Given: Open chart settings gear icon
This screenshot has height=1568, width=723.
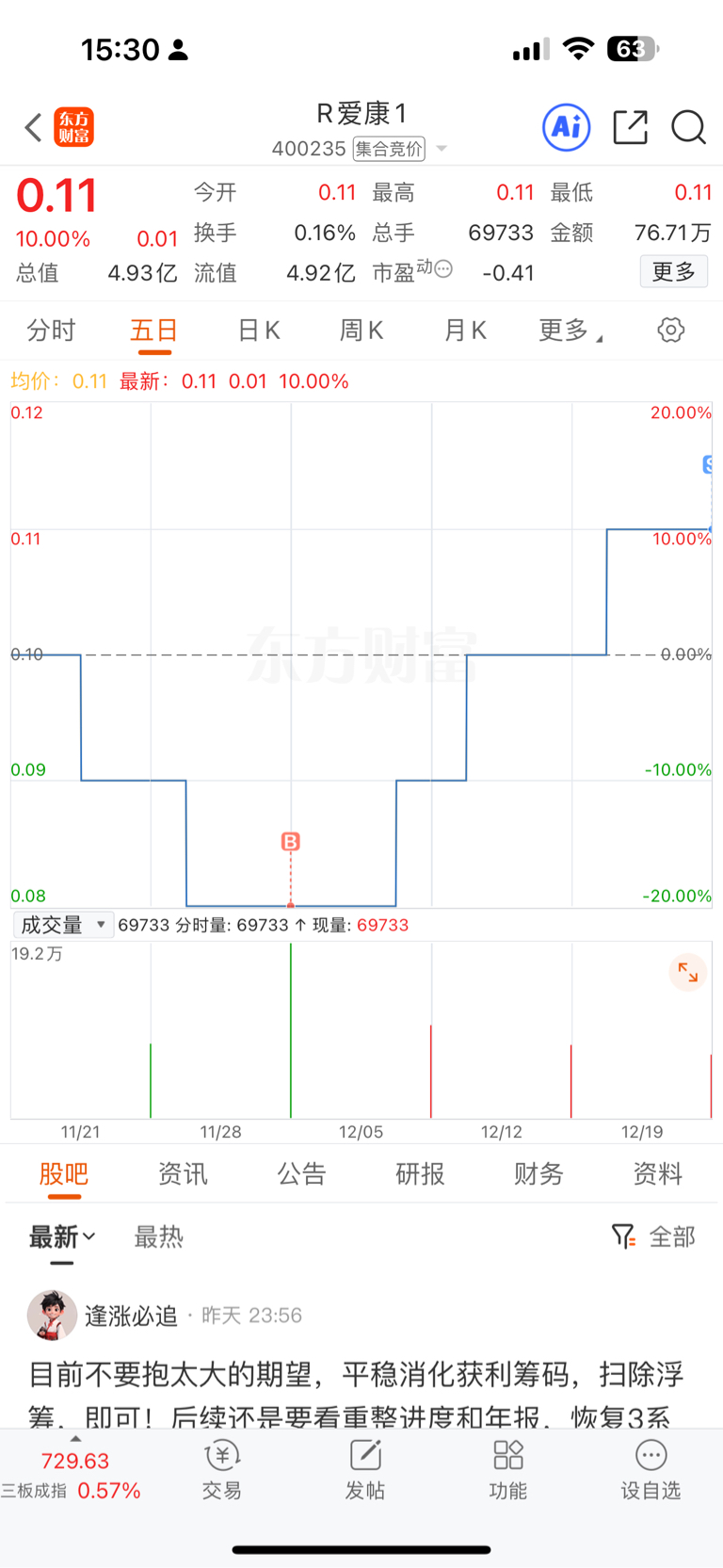Looking at the screenshot, I should click(x=670, y=331).
